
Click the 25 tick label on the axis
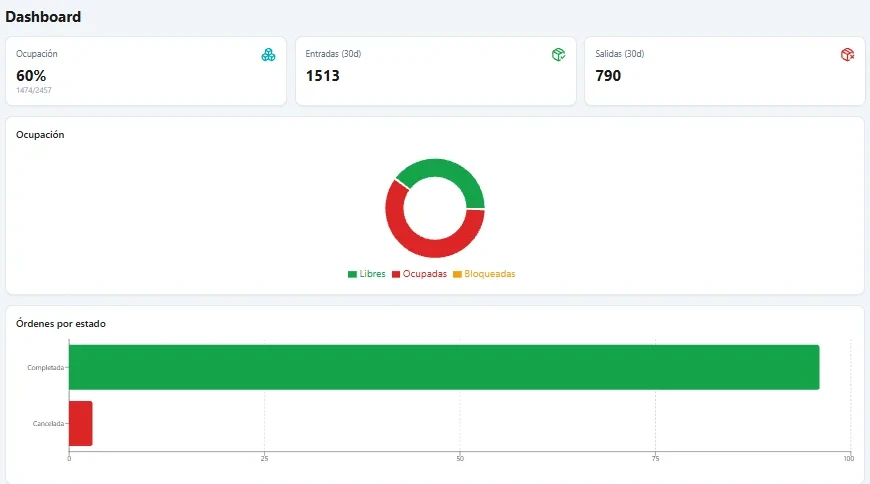click(x=264, y=458)
